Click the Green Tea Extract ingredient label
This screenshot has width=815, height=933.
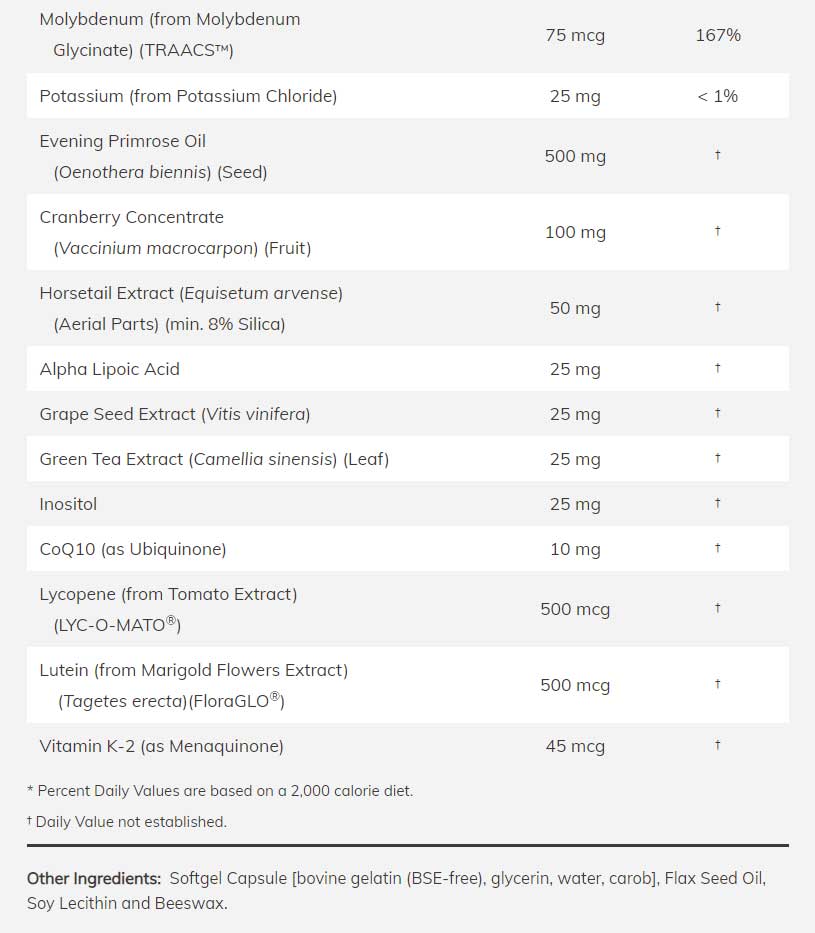(x=214, y=459)
